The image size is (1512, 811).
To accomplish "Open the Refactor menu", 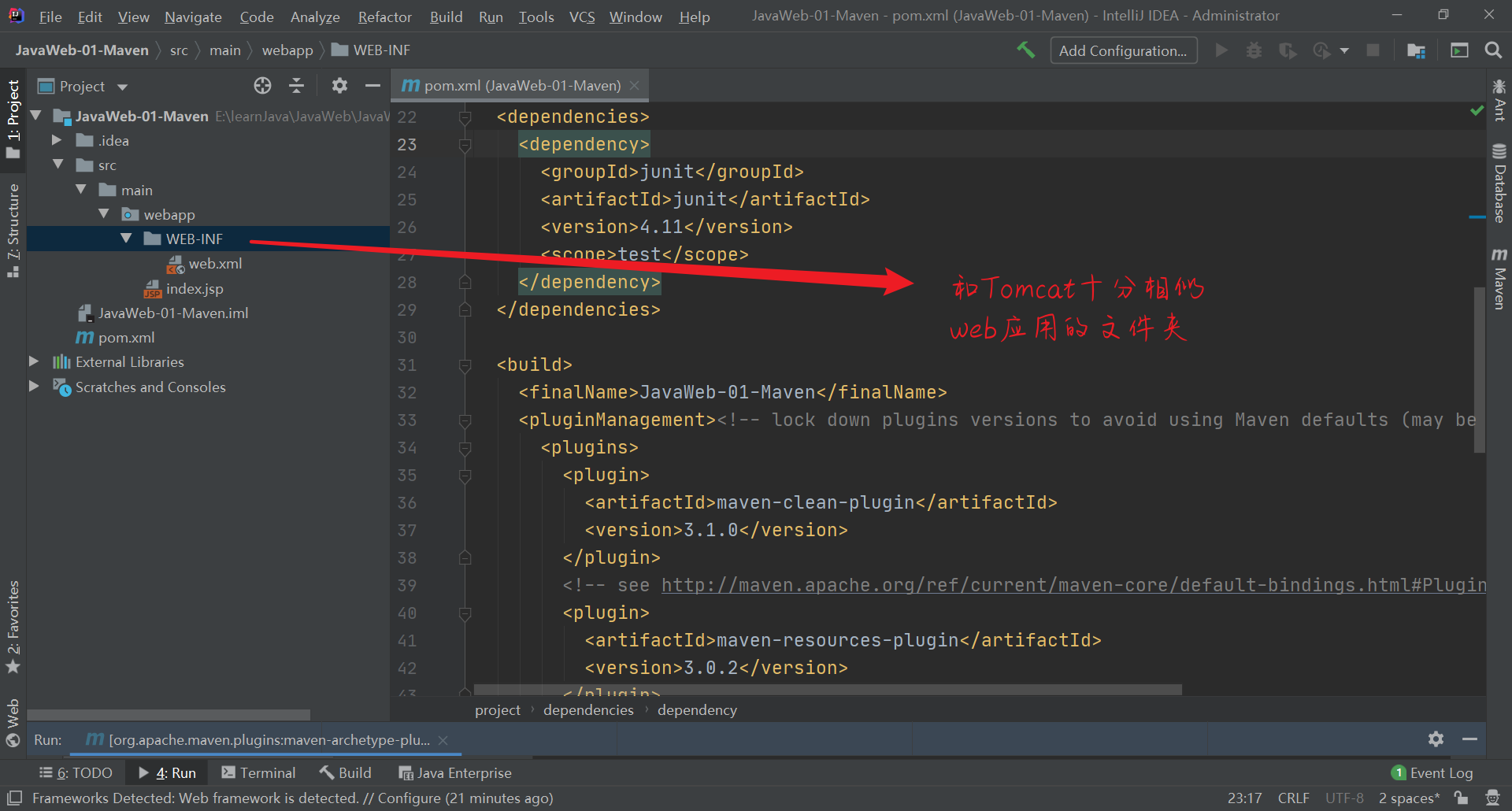I will pyautogui.click(x=384, y=17).
